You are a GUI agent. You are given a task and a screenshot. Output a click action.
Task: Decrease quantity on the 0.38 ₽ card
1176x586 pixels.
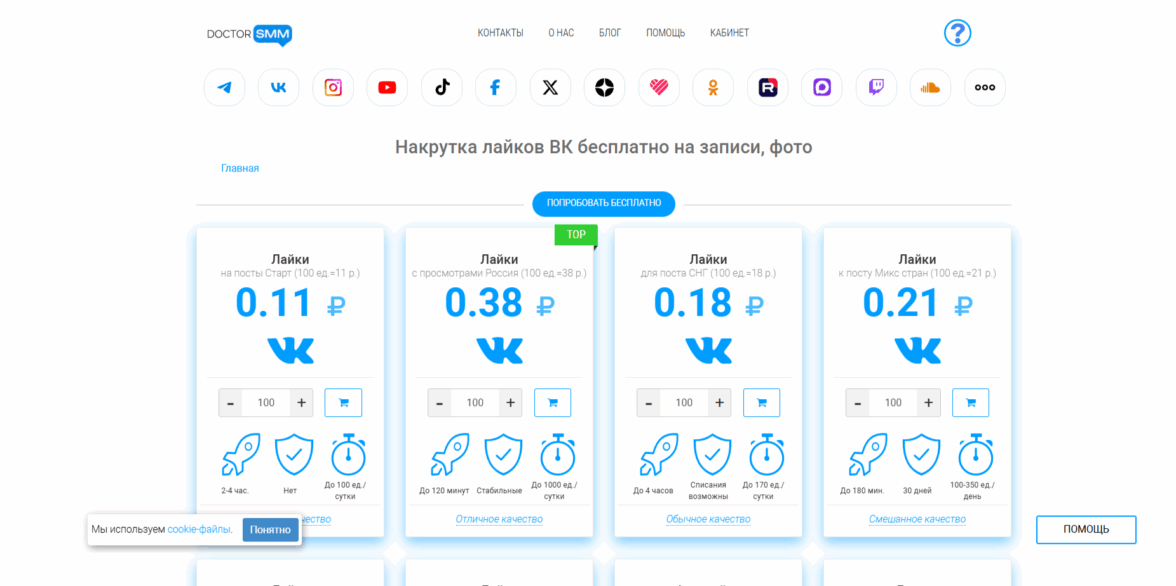click(440, 403)
